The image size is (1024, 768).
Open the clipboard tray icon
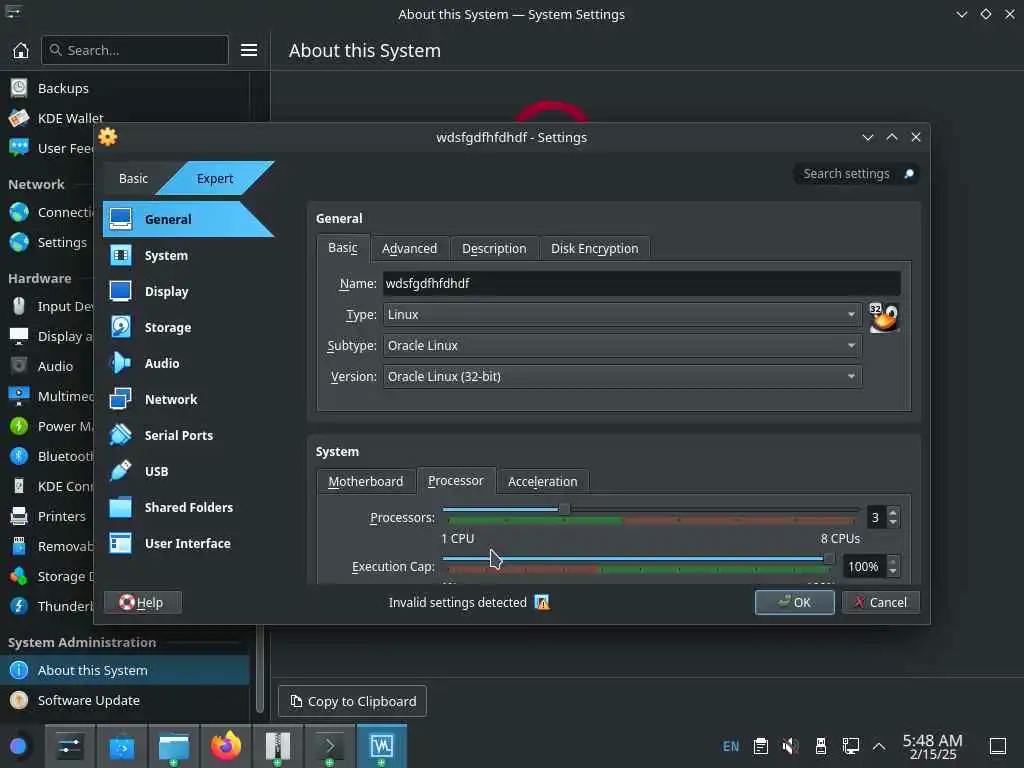point(761,746)
